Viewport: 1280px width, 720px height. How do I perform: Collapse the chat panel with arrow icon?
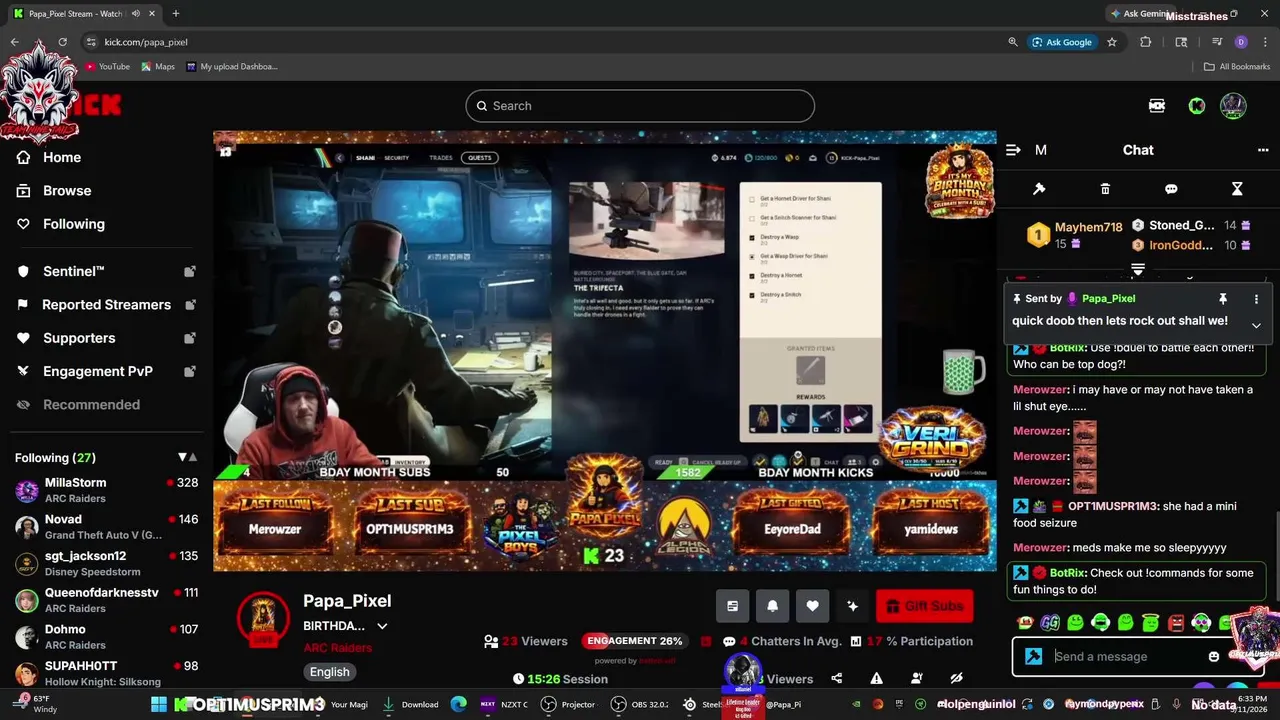tap(1013, 150)
